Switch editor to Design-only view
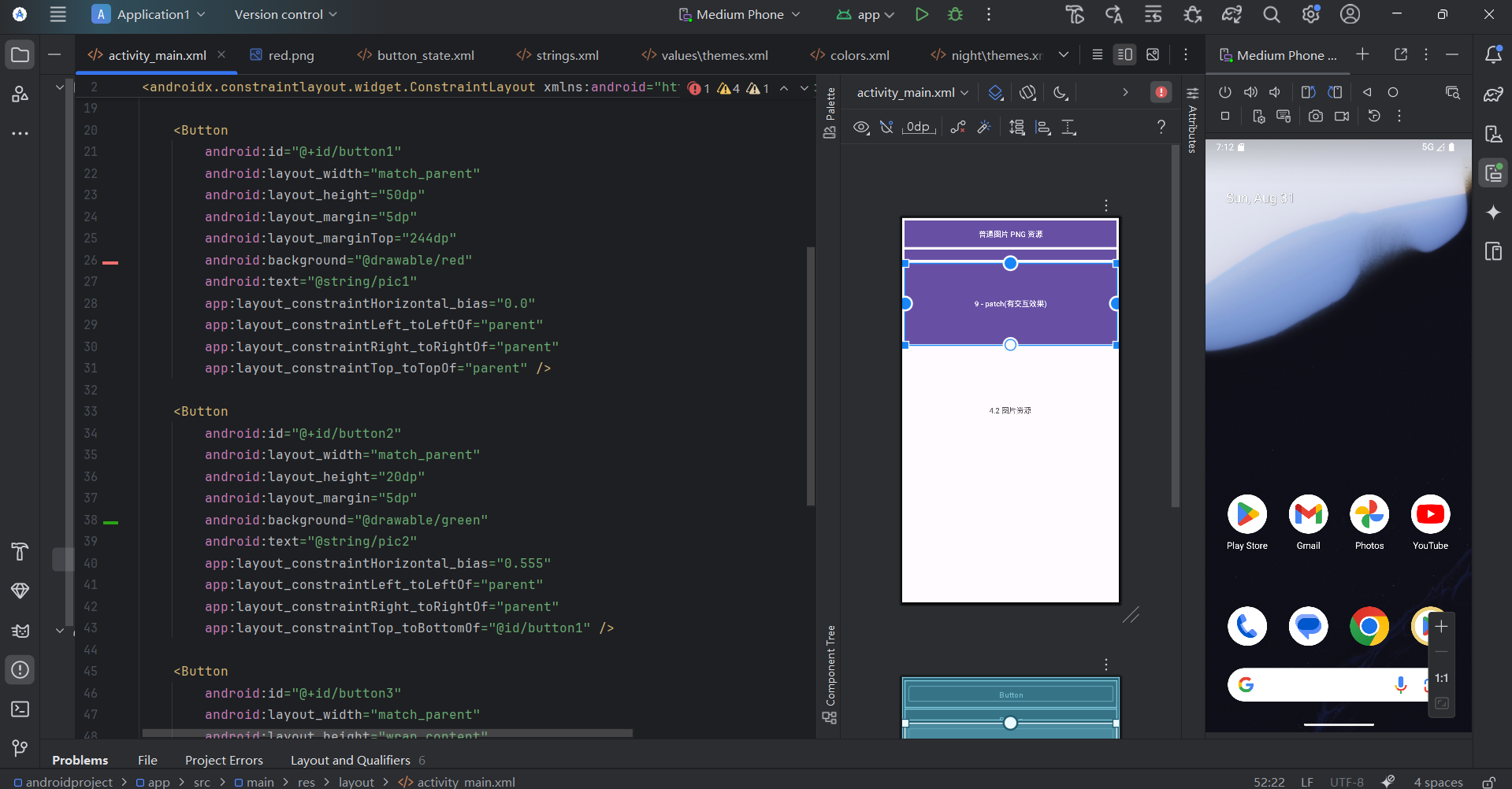 click(x=1153, y=54)
